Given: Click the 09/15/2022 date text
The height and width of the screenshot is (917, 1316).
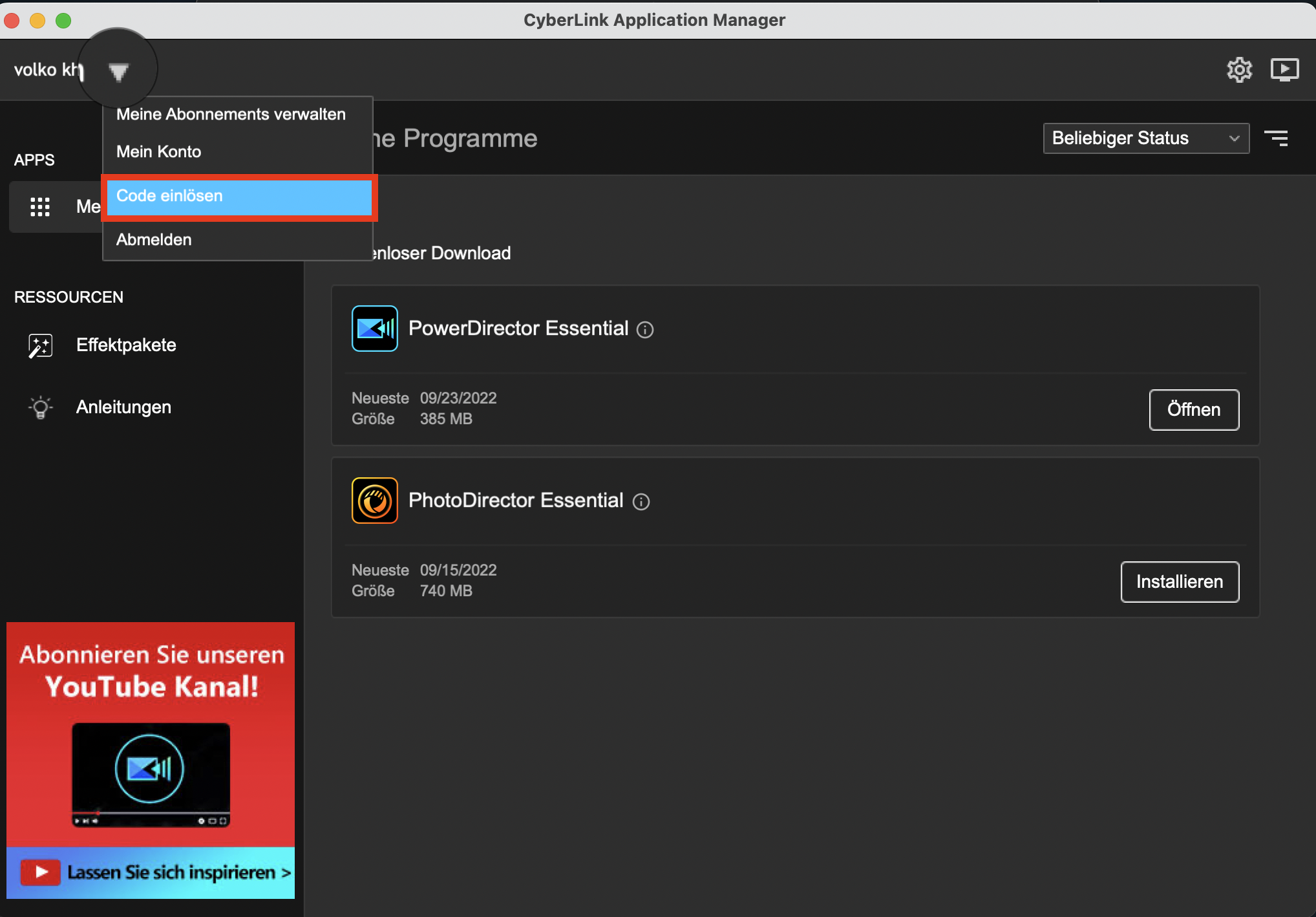Looking at the screenshot, I should click(458, 570).
